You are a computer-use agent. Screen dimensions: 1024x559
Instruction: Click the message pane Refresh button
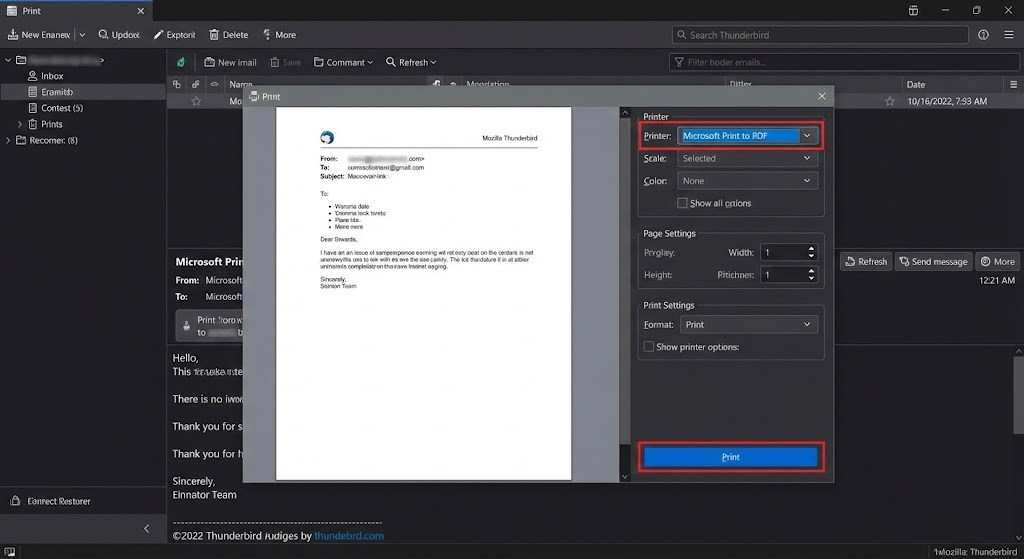point(866,261)
